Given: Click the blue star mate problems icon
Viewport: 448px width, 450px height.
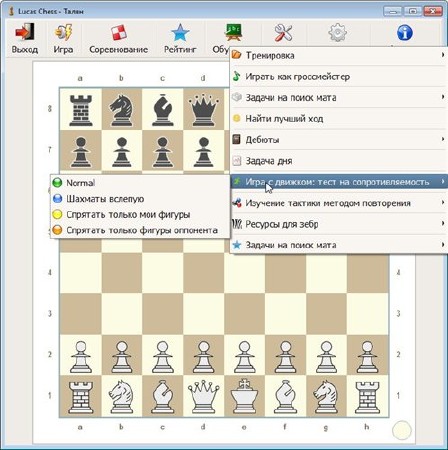Looking at the screenshot, I should coord(237,245).
